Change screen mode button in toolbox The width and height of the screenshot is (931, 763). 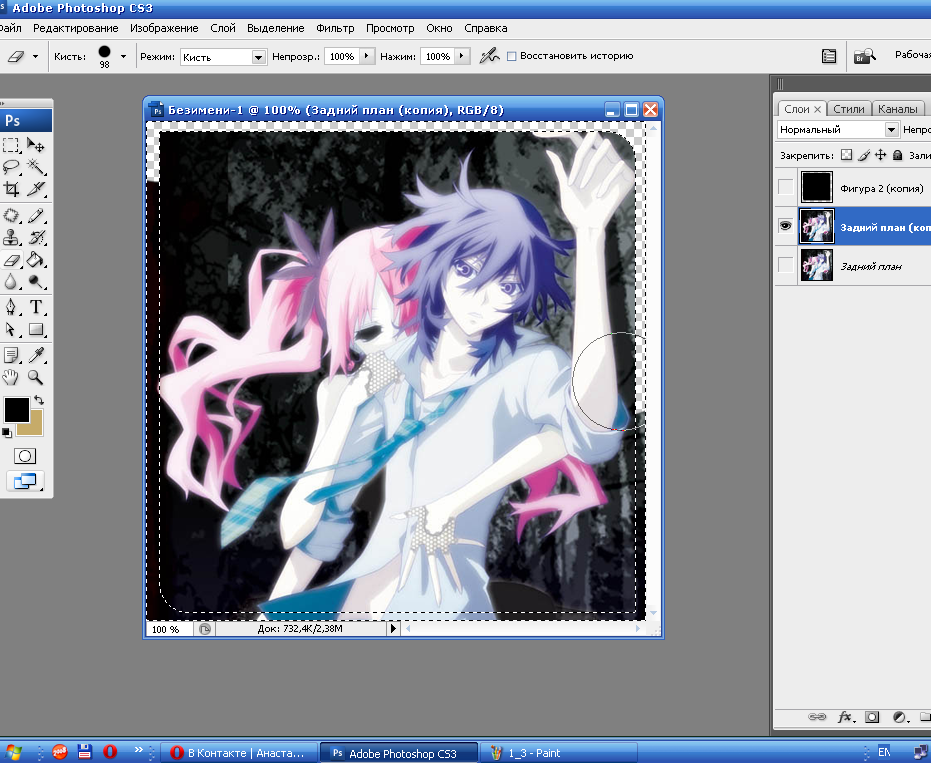pyautogui.click(x=25, y=481)
